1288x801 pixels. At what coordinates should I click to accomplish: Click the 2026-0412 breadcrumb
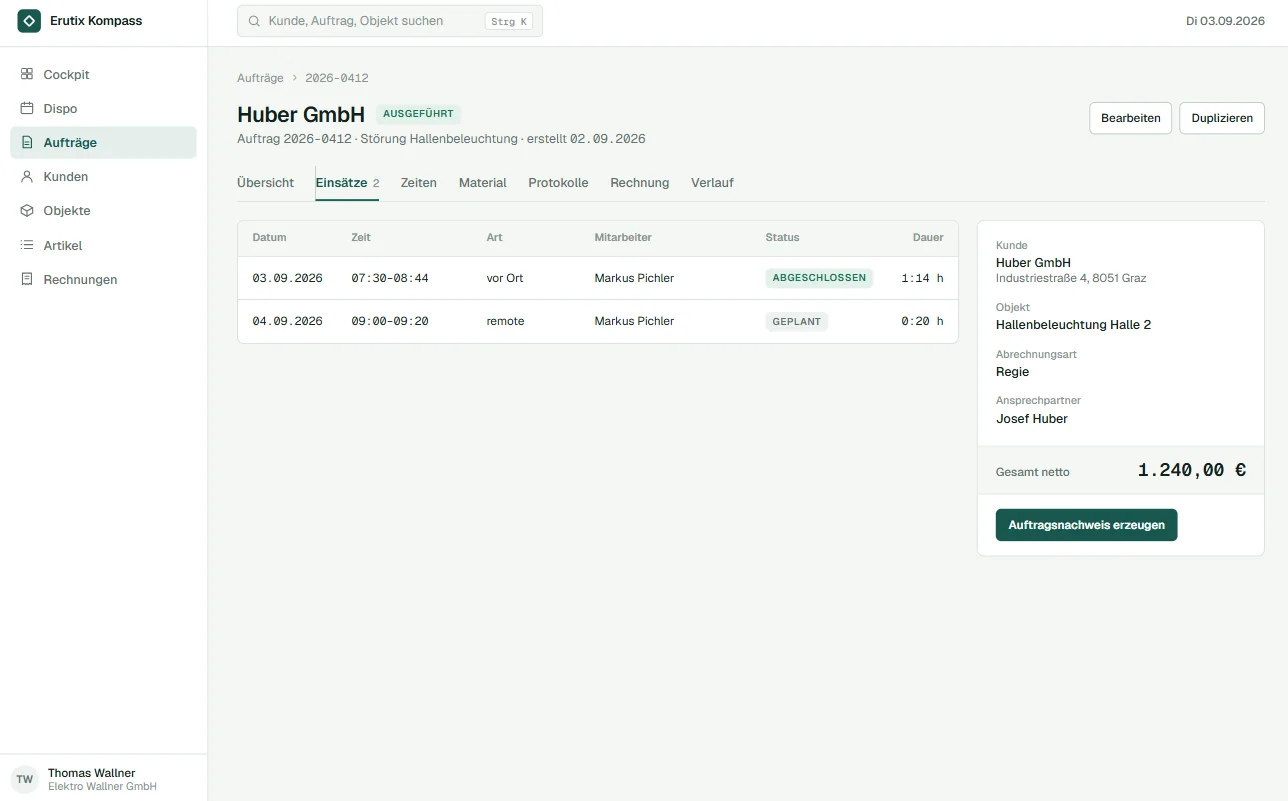[337, 78]
